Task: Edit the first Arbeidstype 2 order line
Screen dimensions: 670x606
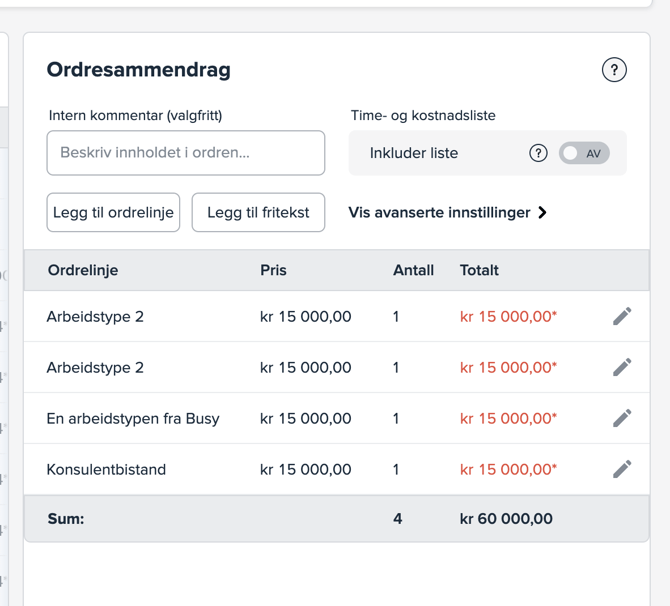Action: click(x=622, y=316)
